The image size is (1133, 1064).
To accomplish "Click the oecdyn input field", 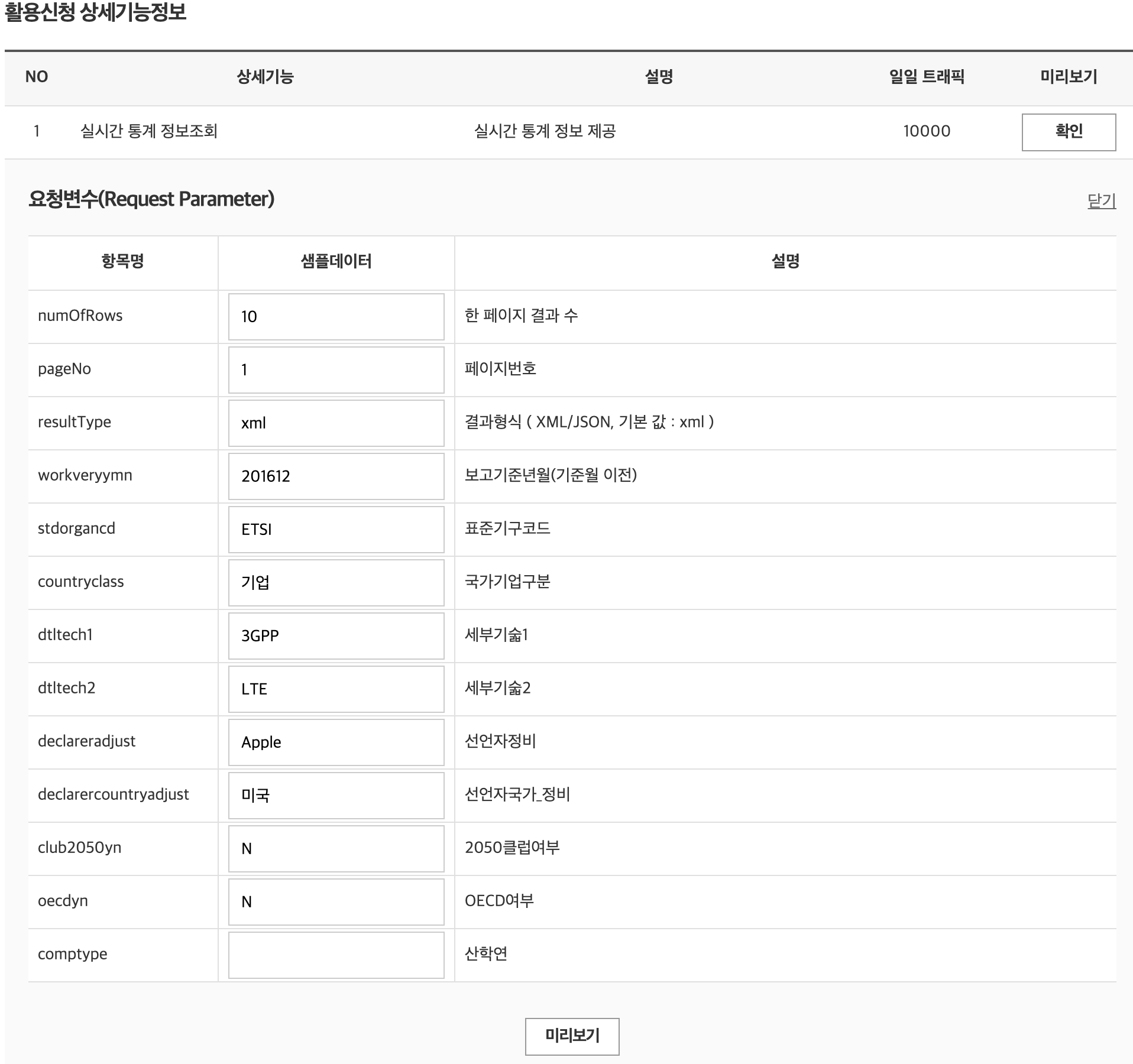I will point(335,901).
